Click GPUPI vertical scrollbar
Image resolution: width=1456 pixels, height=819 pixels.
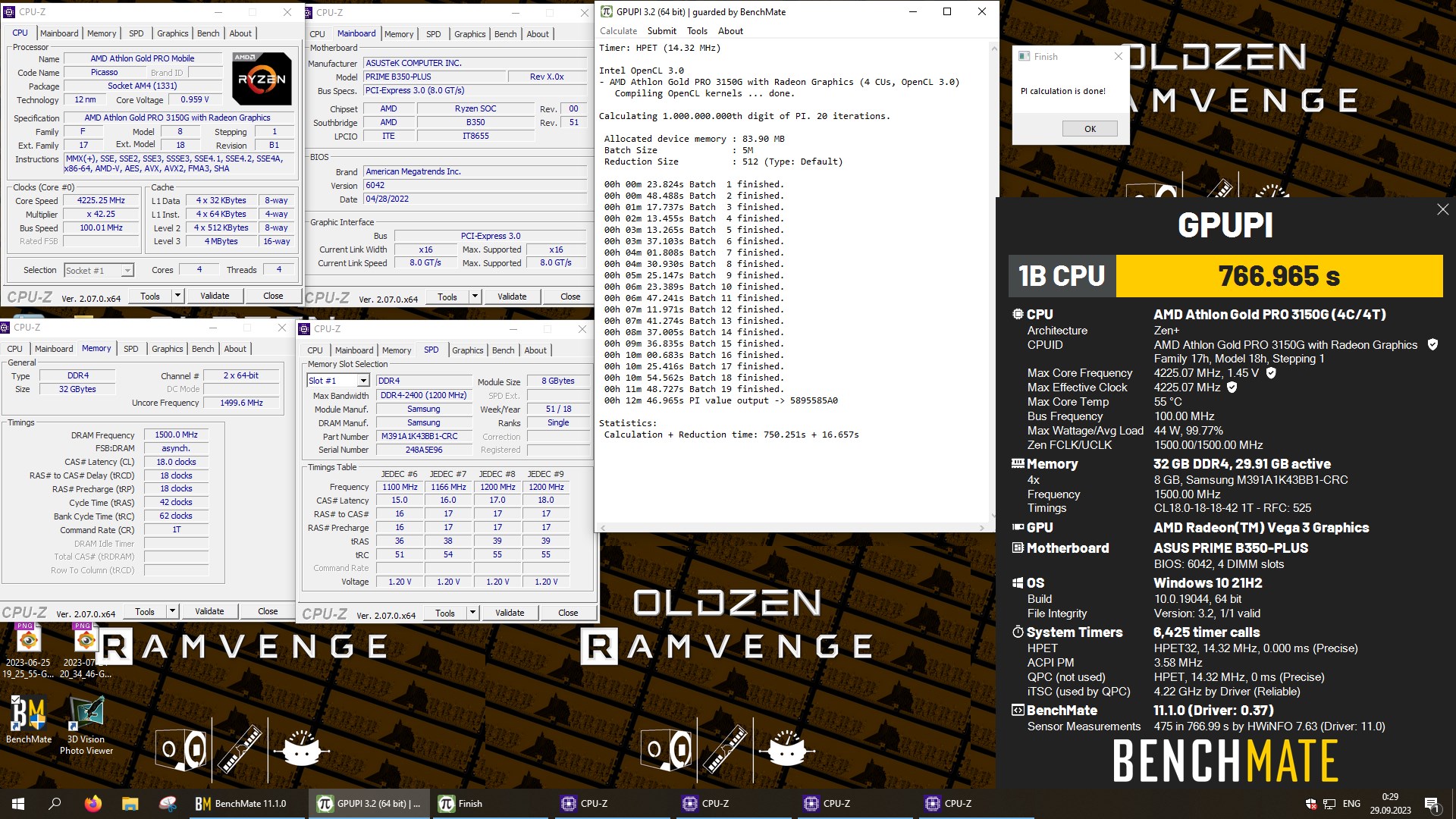pos(993,281)
